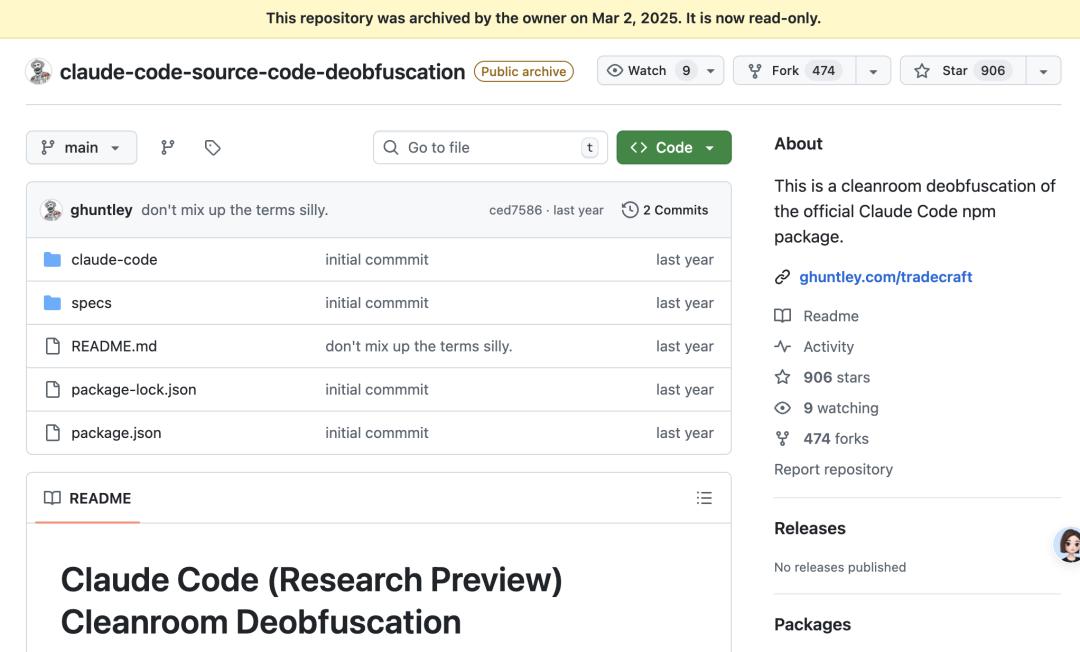The height and width of the screenshot is (652, 1080).
Task: Expand the main branch selector dropdown
Action: [81, 147]
